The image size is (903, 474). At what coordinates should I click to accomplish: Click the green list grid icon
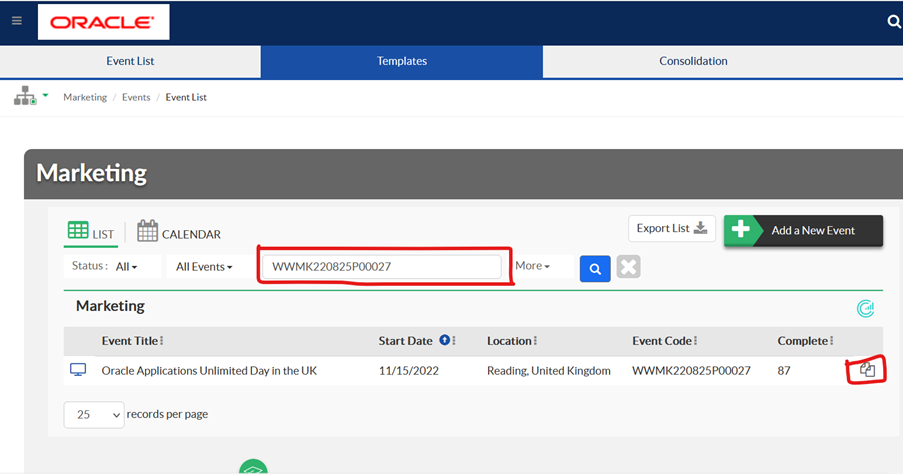[78, 230]
